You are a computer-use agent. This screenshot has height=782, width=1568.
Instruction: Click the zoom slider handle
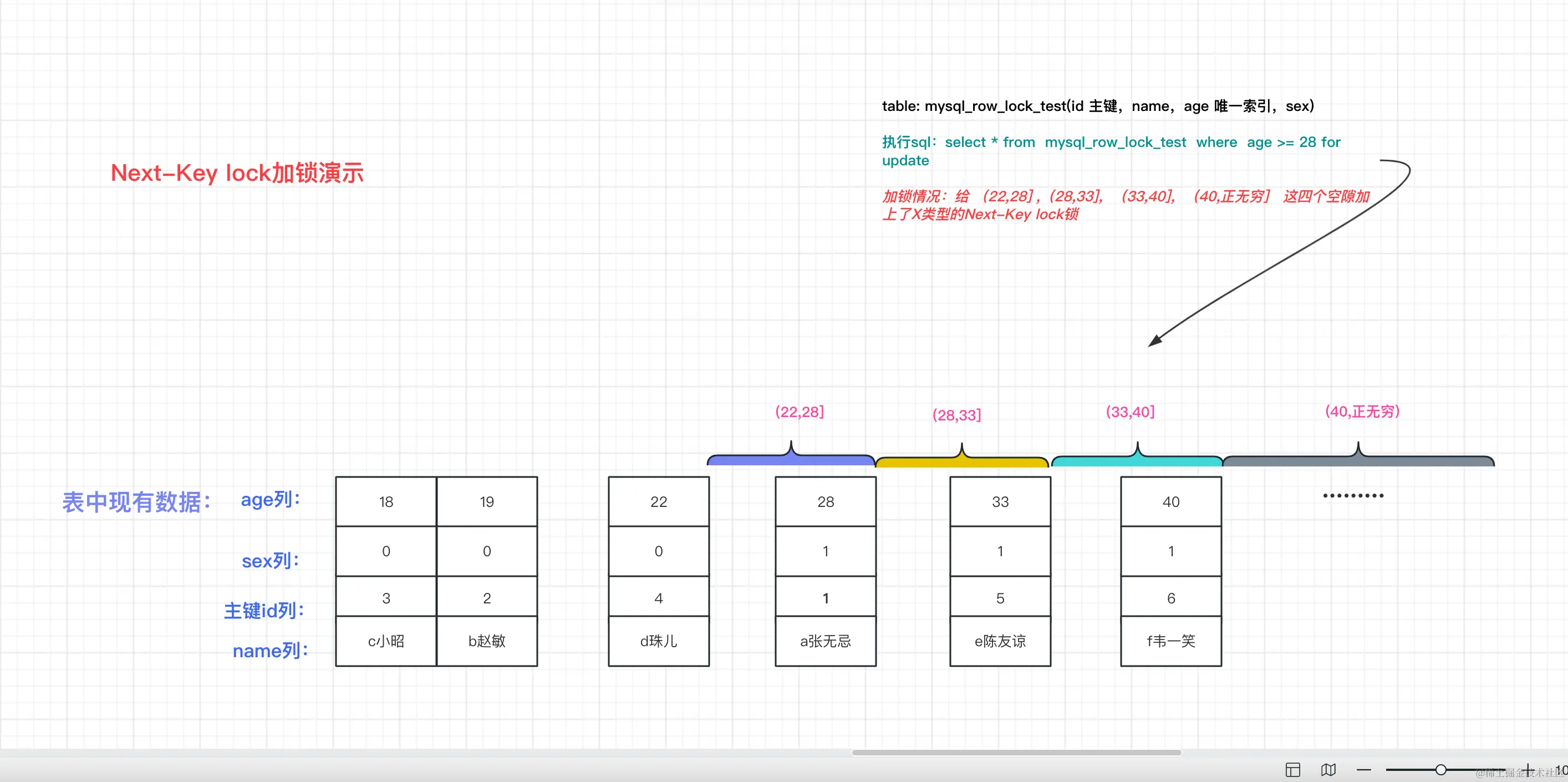click(1441, 770)
